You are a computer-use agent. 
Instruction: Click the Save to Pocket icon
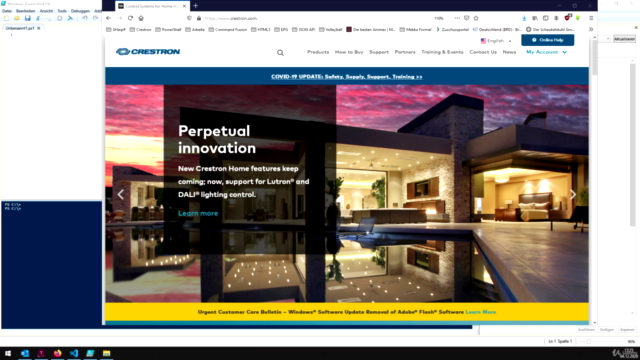(x=467, y=18)
